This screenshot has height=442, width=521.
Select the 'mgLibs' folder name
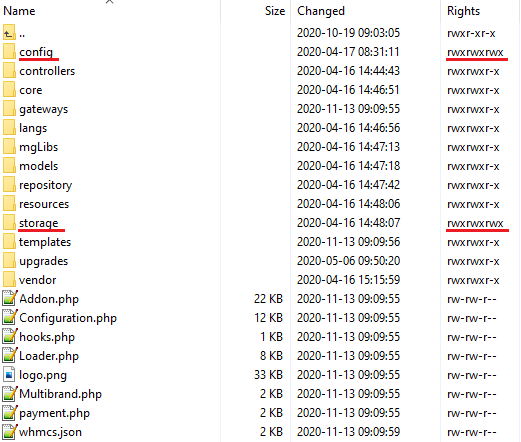(38, 147)
